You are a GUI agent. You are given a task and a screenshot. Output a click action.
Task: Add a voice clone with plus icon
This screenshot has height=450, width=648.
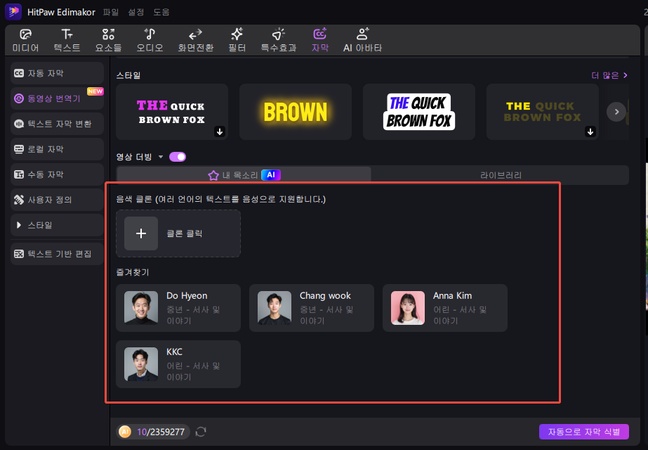pyautogui.click(x=141, y=233)
